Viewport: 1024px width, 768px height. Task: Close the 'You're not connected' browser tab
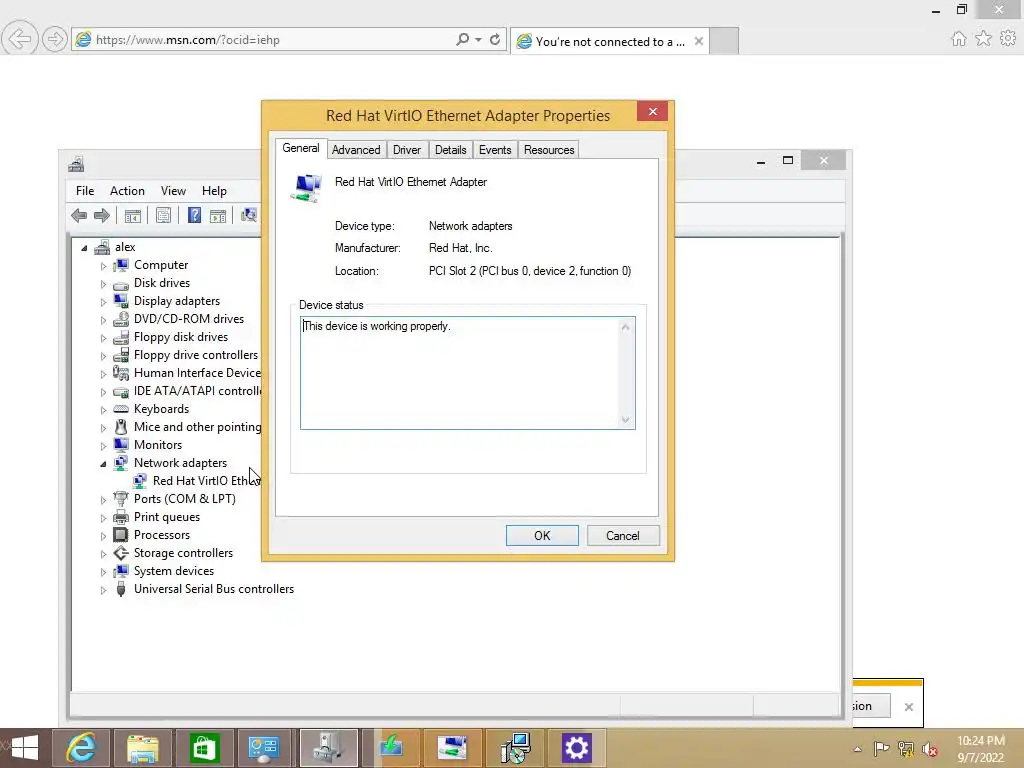click(699, 41)
